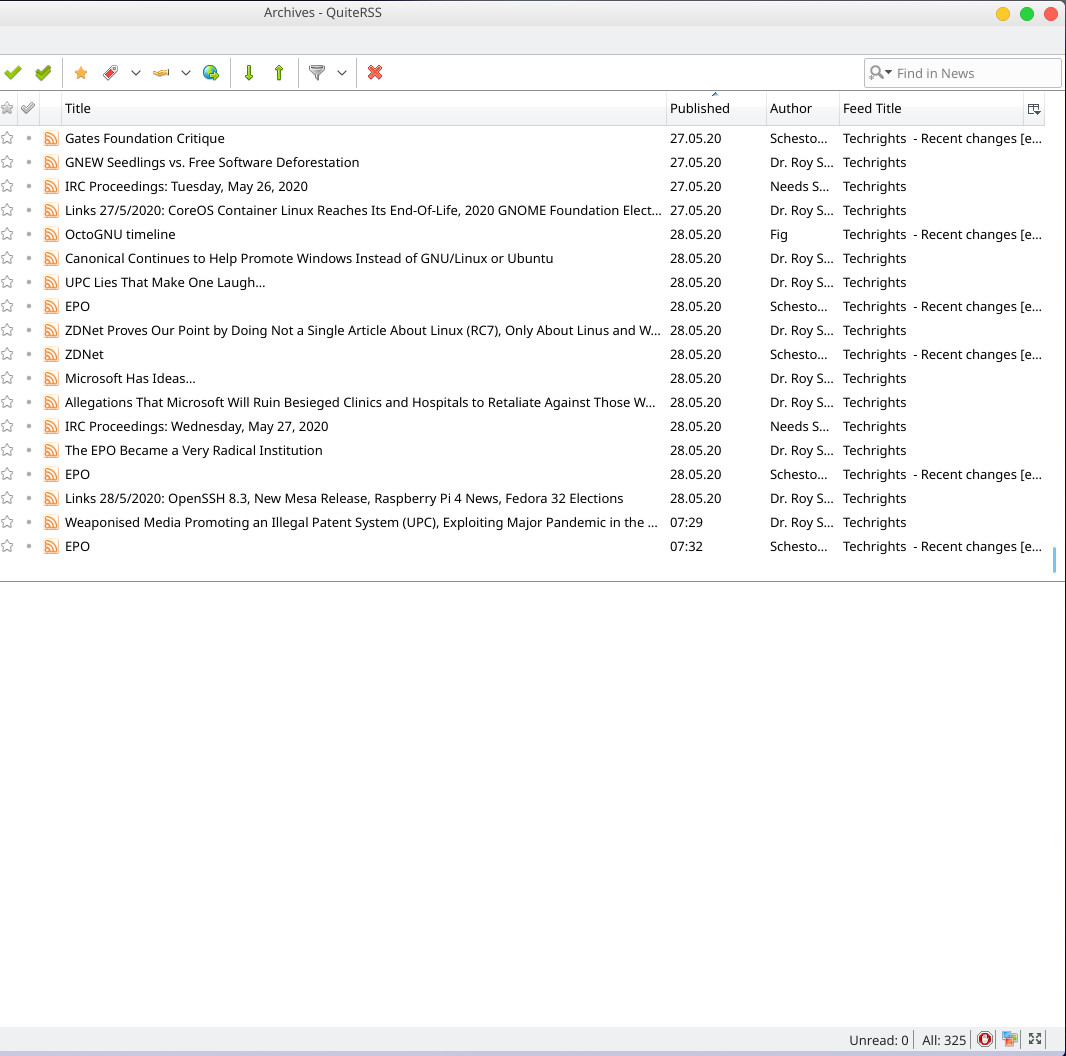Viewport: 1066px width, 1056px height.
Task: Sort by the Feed Title column header
Action: pos(931,109)
